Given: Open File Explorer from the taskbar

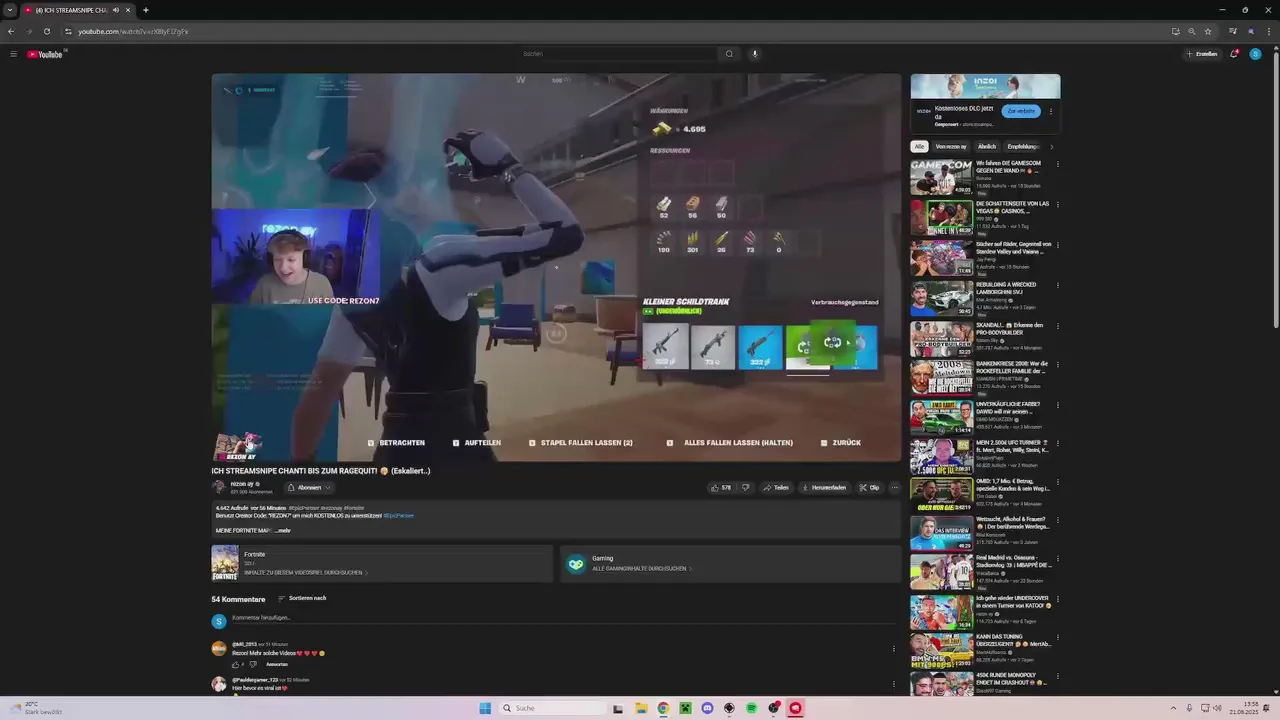Looking at the screenshot, I should (641, 708).
